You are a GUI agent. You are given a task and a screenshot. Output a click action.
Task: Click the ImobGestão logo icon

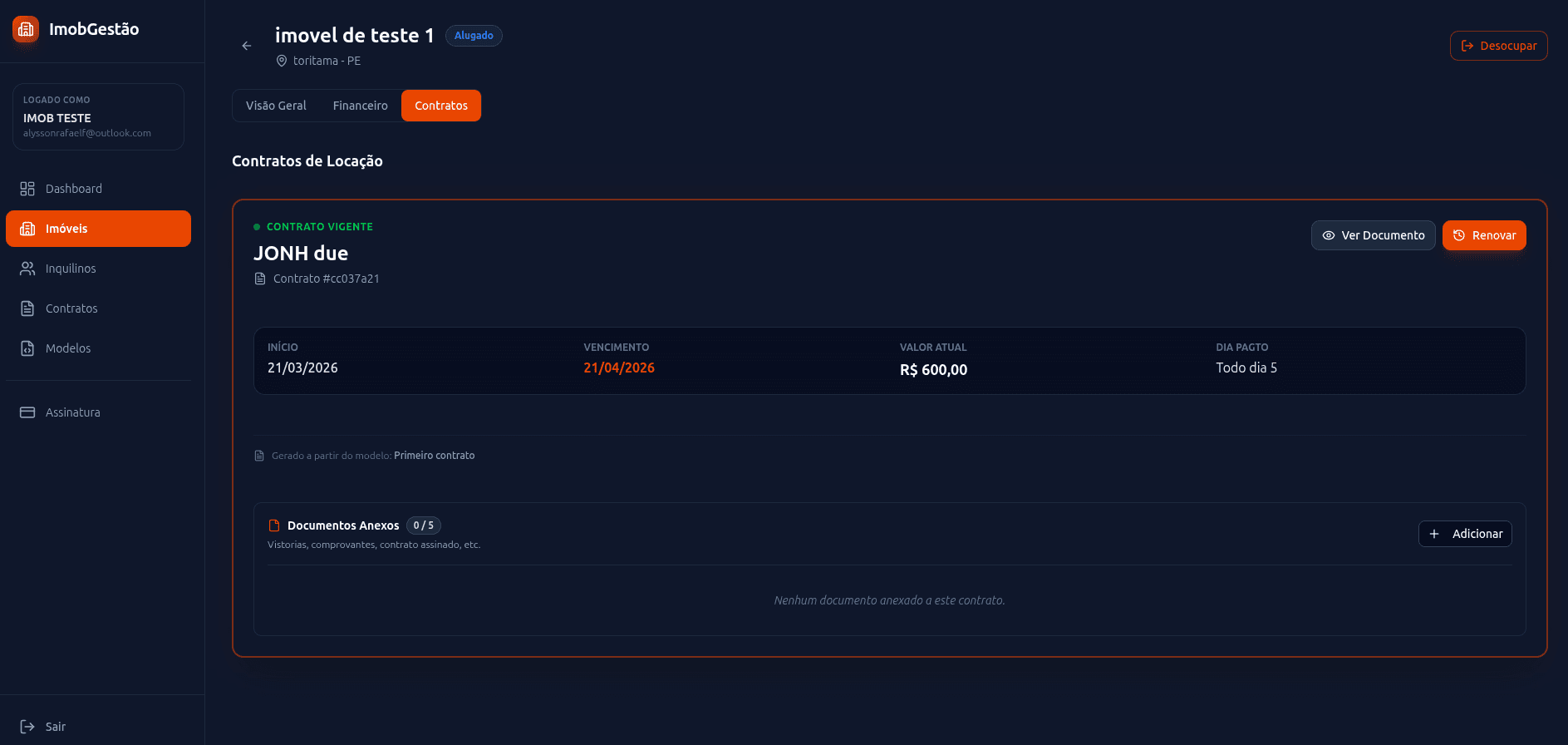click(26, 29)
